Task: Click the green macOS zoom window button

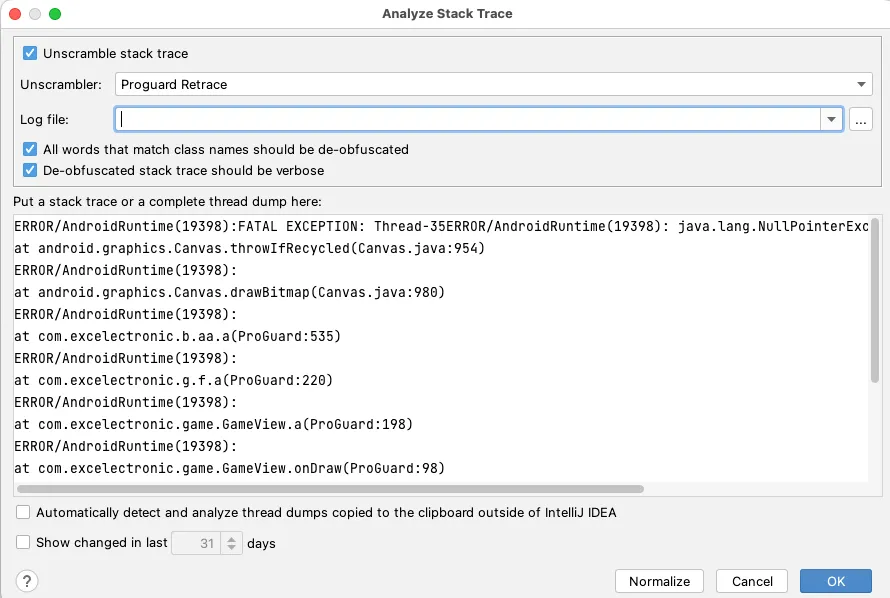Action: click(x=55, y=14)
